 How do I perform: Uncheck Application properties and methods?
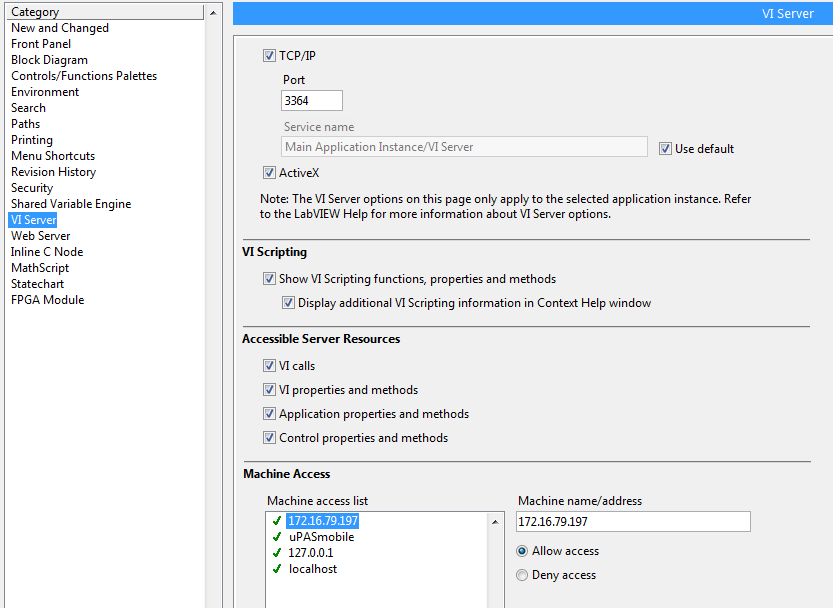[269, 413]
